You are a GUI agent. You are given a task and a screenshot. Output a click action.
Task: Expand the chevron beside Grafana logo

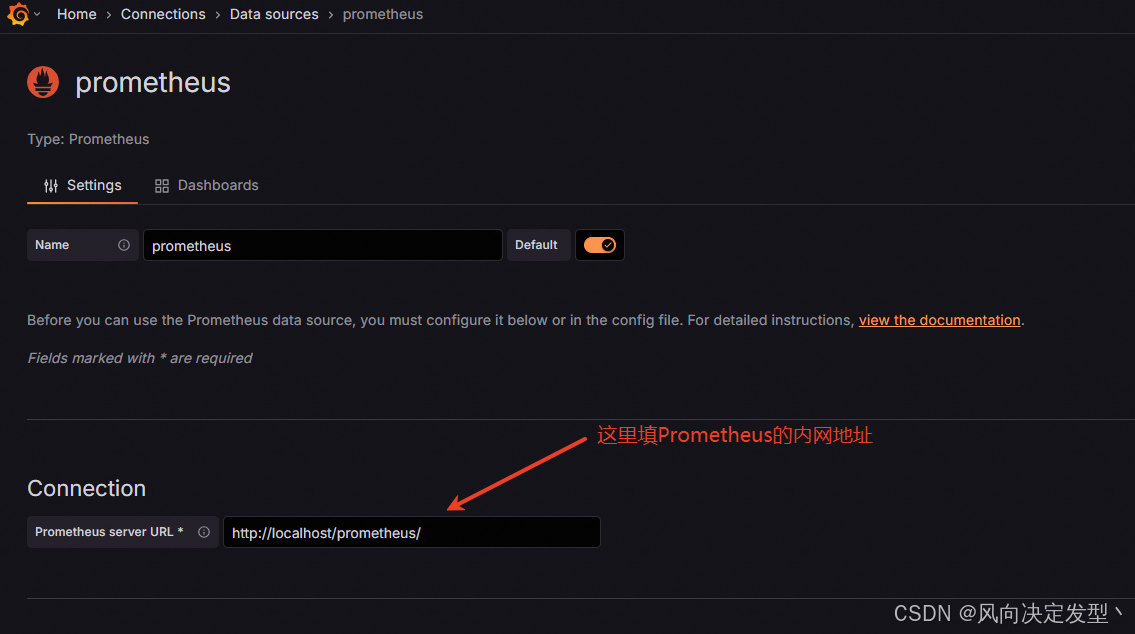pyautogui.click(x=37, y=14)
